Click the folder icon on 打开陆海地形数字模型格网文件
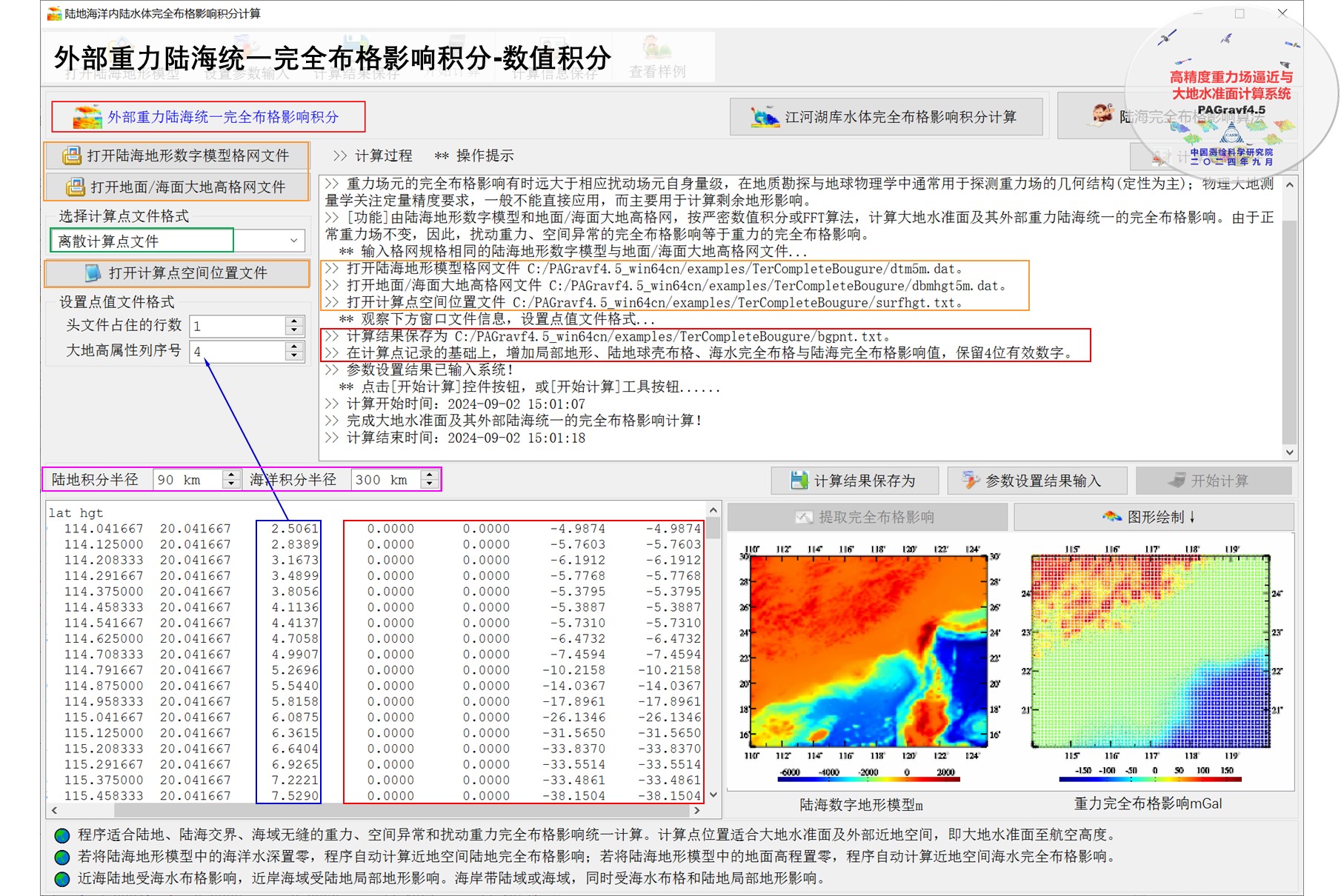Viewport: 1344px width, 896px height. [72, 156]
